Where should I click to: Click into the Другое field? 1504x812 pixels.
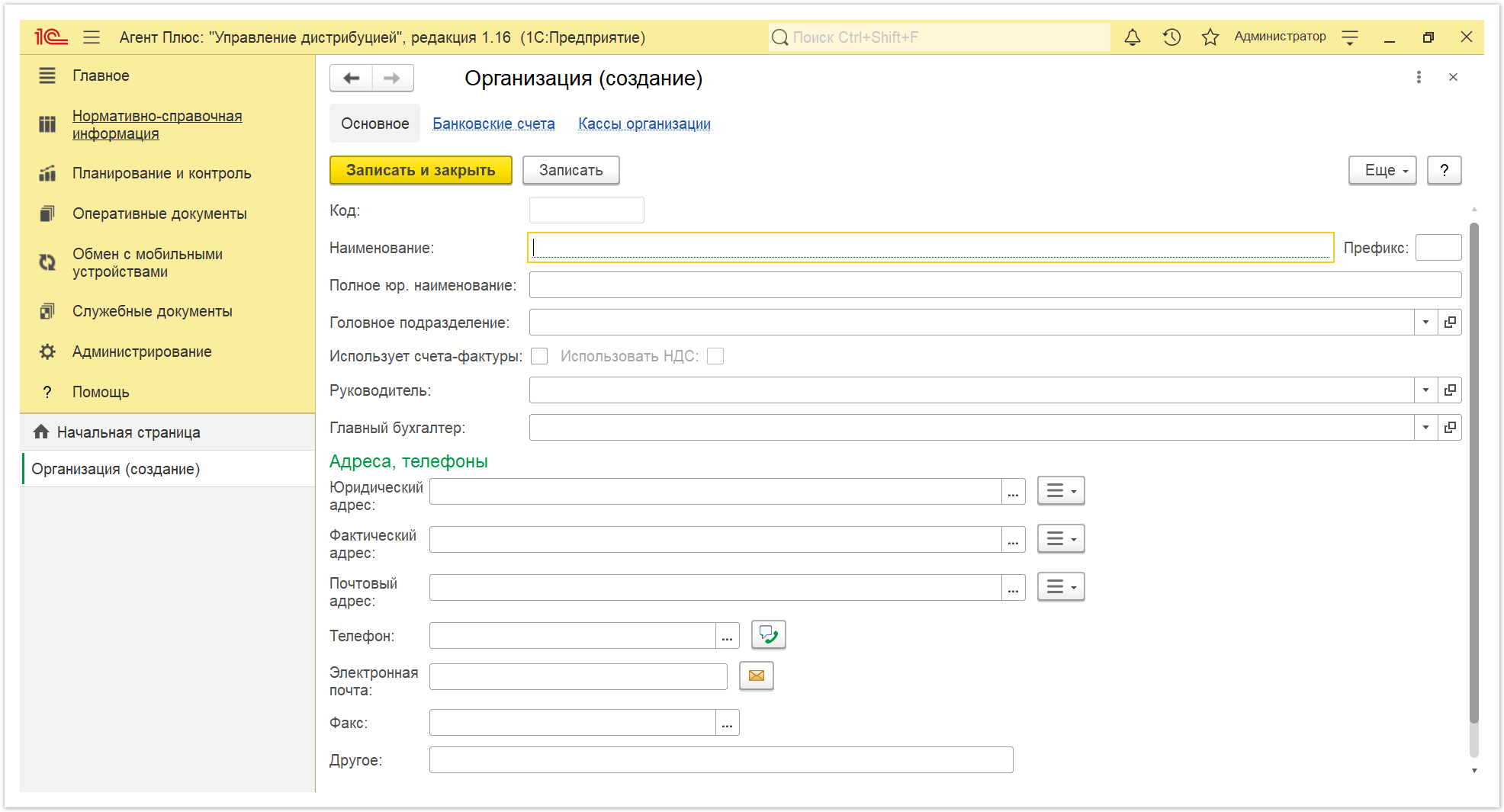coord(721,760)
